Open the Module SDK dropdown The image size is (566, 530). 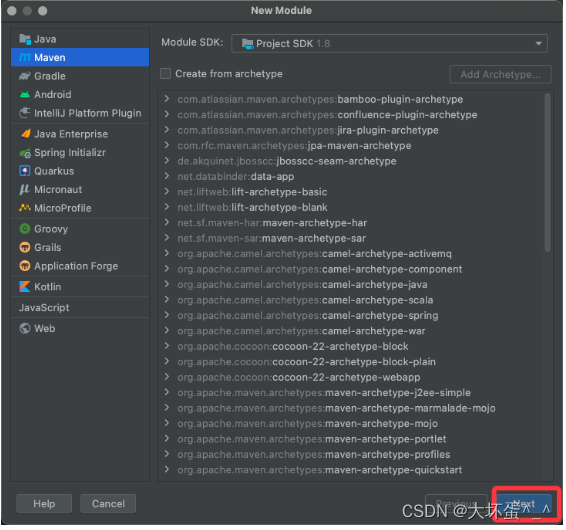click(x=389, y=44)
